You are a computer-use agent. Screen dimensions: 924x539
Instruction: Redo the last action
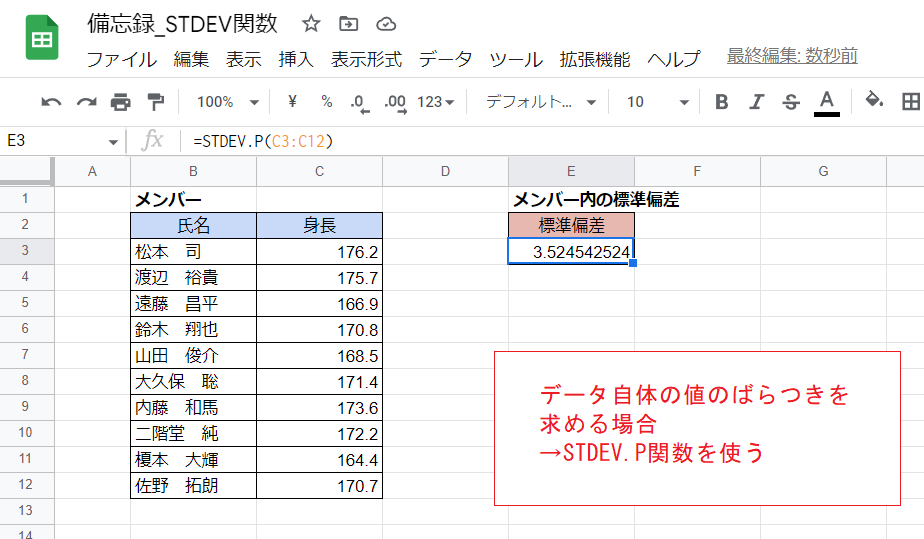coord(87,102)
